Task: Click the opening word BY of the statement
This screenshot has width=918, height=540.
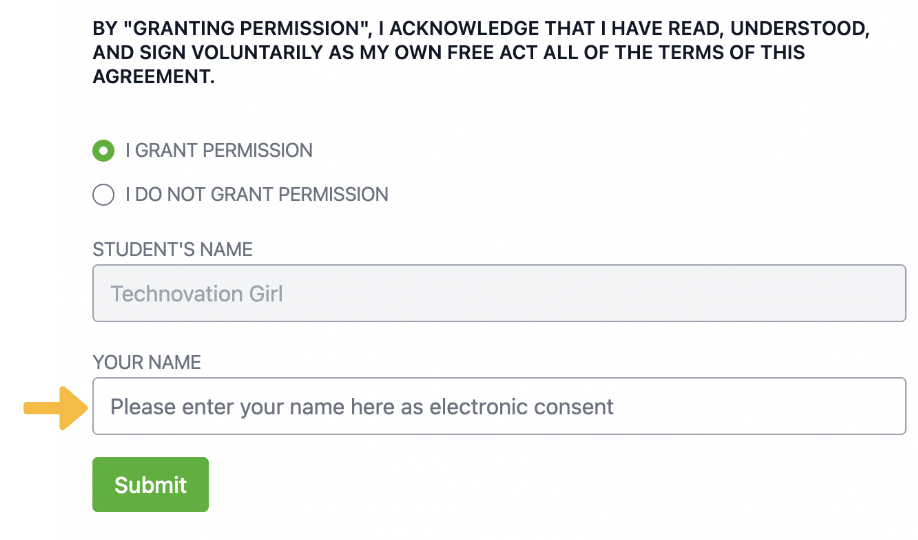Action: tap(104, 31)
